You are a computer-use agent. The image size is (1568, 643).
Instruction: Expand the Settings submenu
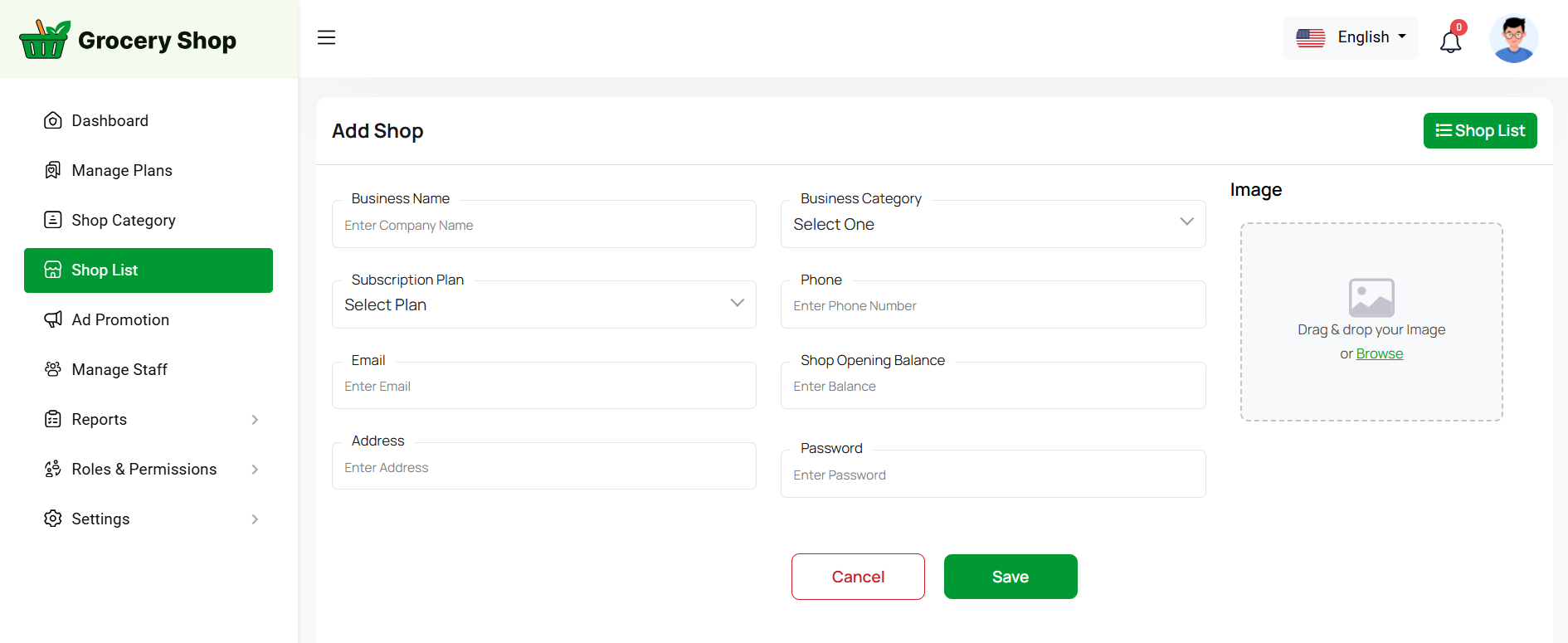[255, 519]
